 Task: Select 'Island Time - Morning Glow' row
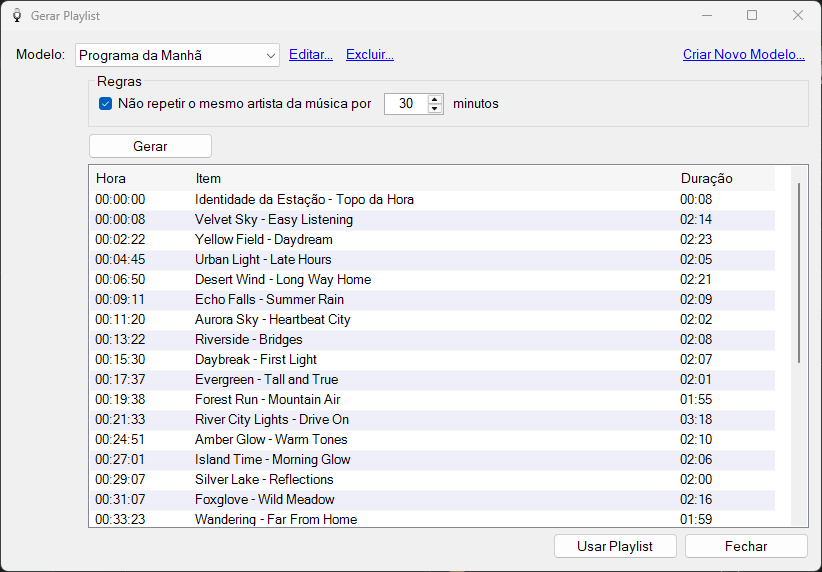432,459
